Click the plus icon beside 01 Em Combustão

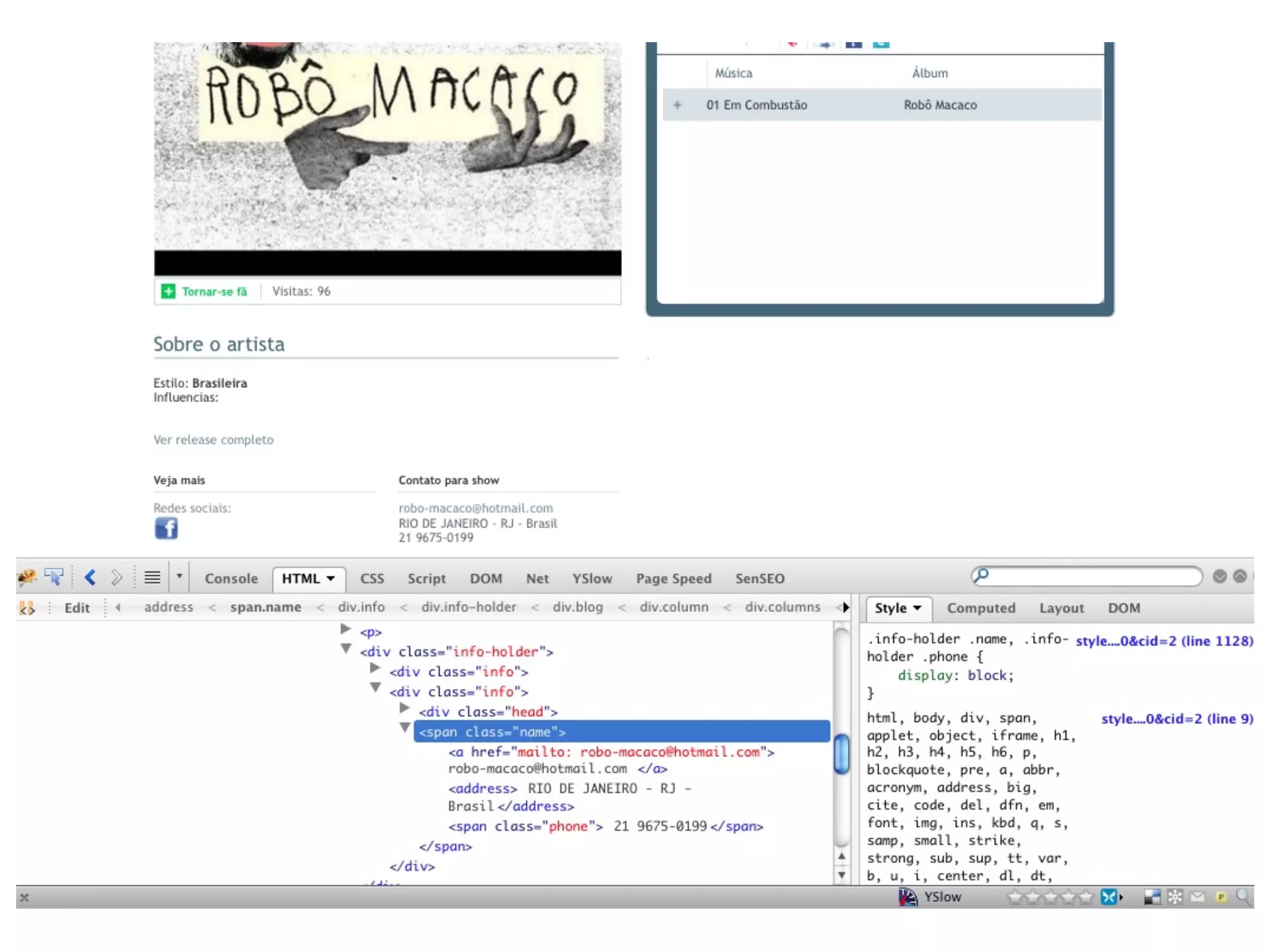coord(677,105)
